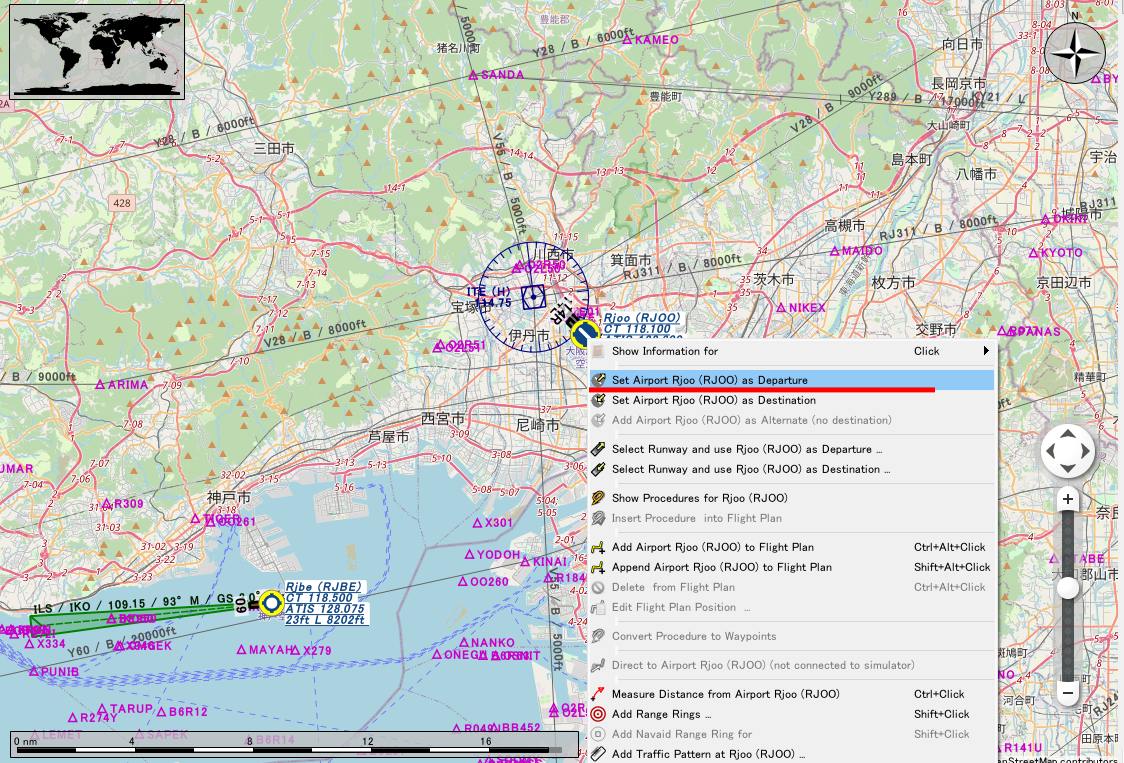Viewport: 1124px width, 763px height.
Task: Select the ITE VOR station symbol
Action: [533, 296]
